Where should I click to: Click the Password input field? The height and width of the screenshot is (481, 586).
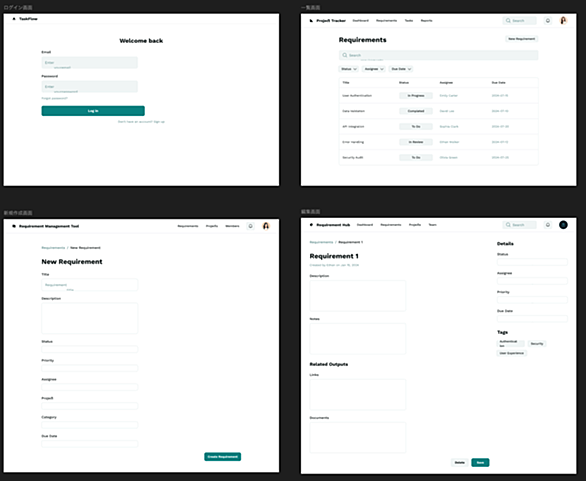click(90, 87)
